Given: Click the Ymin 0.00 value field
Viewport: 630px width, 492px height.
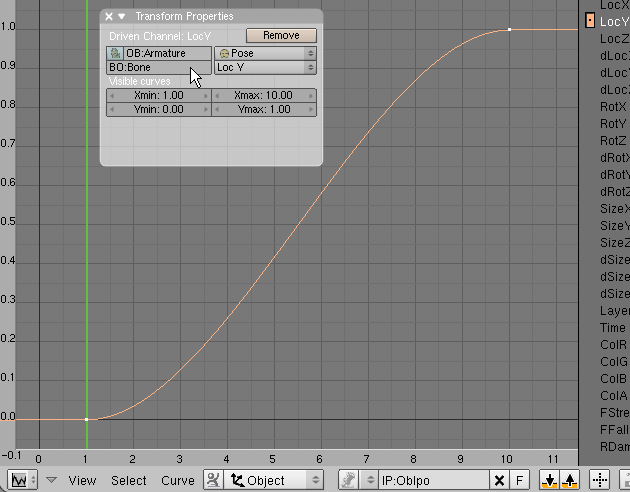Looking at the screenshot, I should point(159,110).
